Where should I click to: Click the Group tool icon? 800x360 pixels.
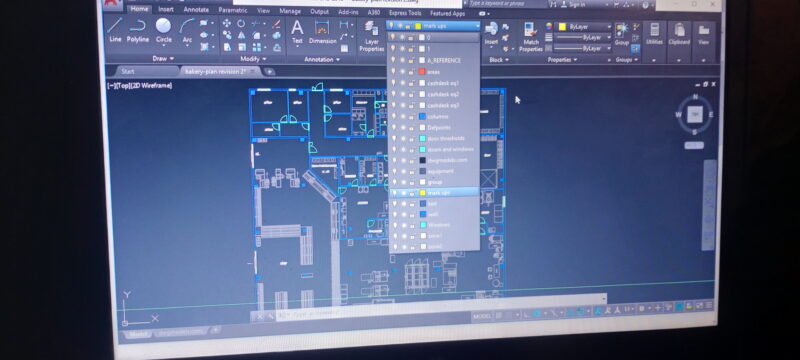(x=621, y=34)
